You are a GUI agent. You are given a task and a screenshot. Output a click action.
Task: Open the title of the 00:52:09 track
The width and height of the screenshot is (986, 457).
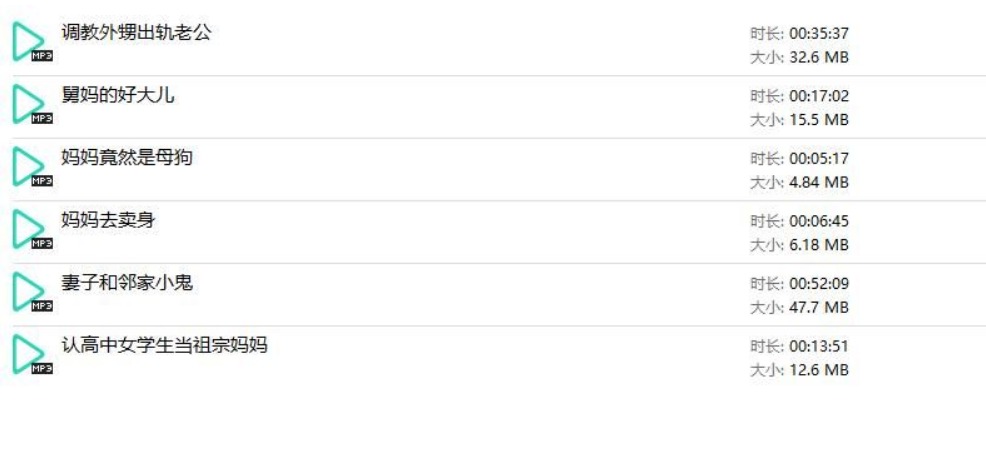coord(126,282)
